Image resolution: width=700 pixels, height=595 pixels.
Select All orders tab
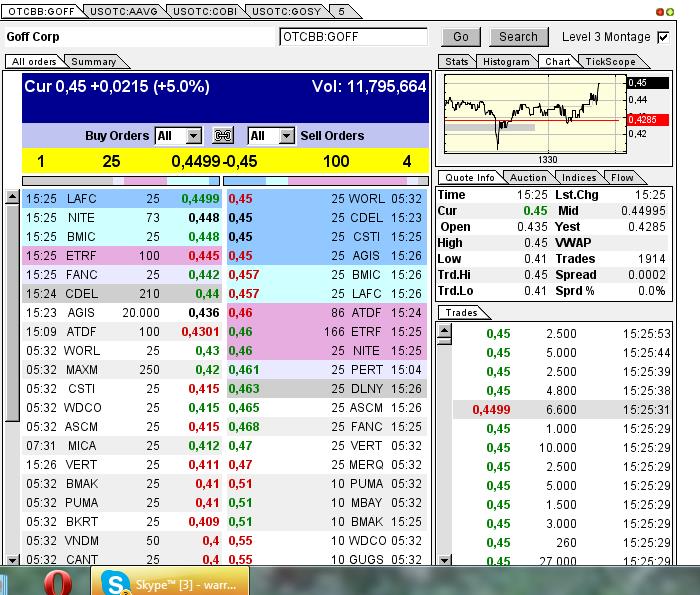pyautogui.click(x=34, y=62)
